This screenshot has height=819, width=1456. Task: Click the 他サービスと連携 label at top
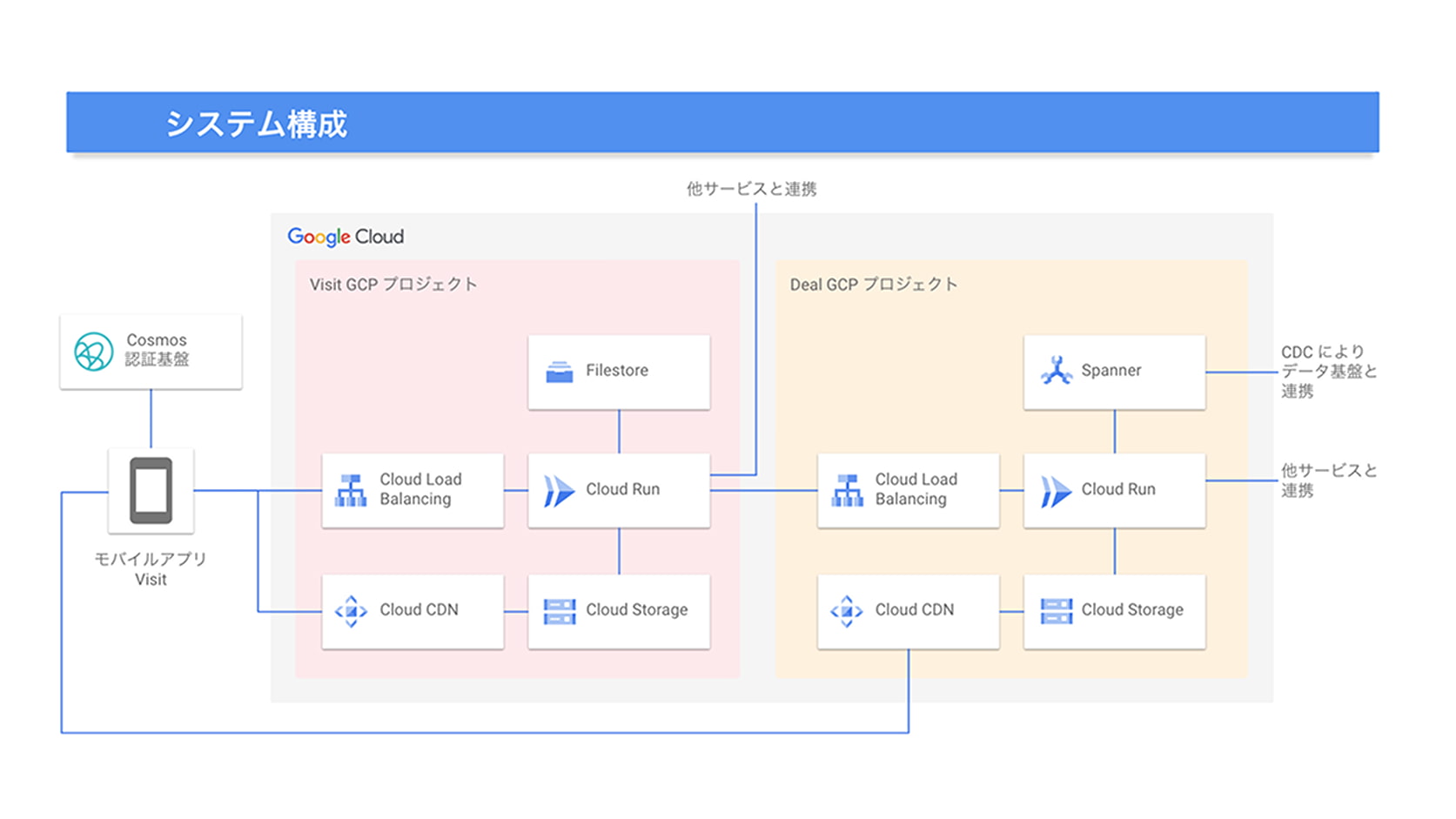coord(751,189)
